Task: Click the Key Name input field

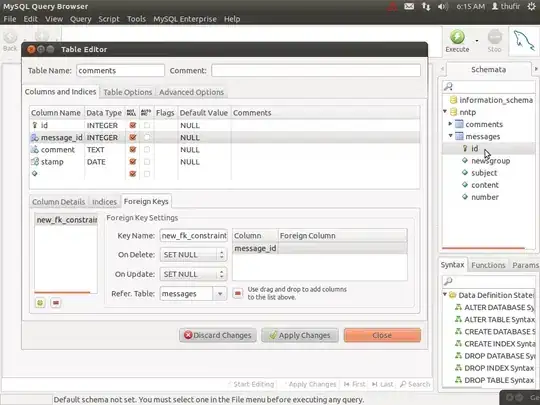Action: 194,236
